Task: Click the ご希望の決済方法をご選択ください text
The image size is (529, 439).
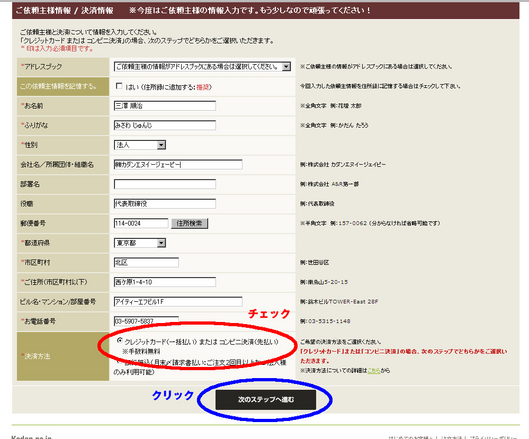Action: [x=341, y=341]
